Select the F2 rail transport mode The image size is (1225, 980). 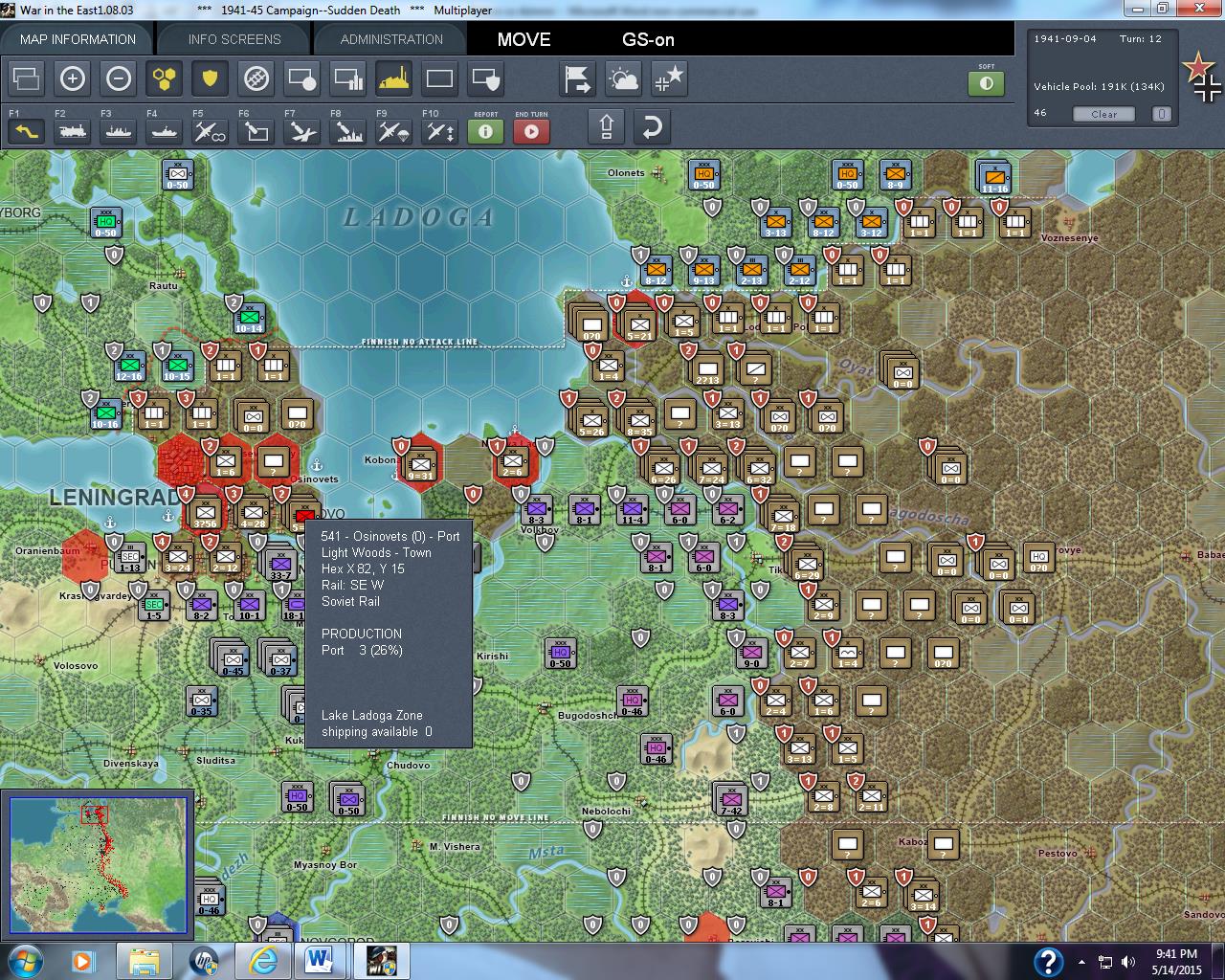coord(72,131)
